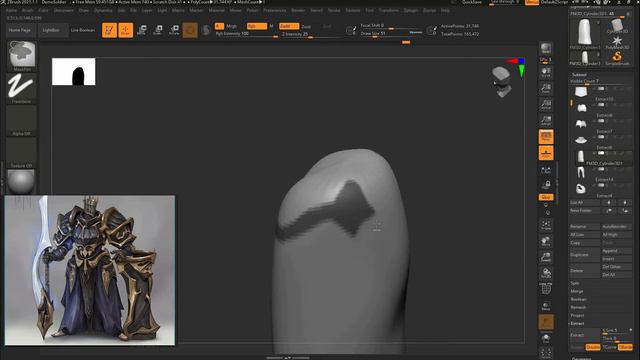Open the Transform menu

(x=389, y=11)
